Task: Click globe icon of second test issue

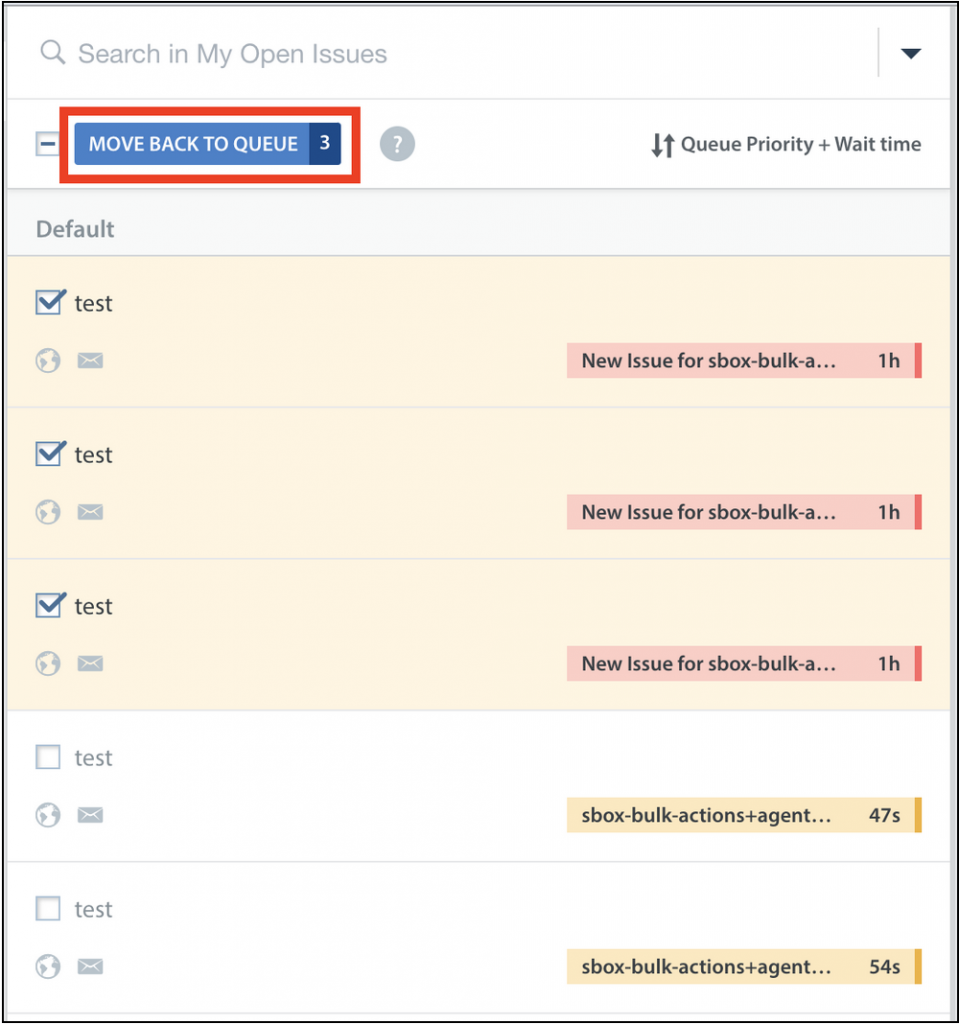Action: pos(48,512)
